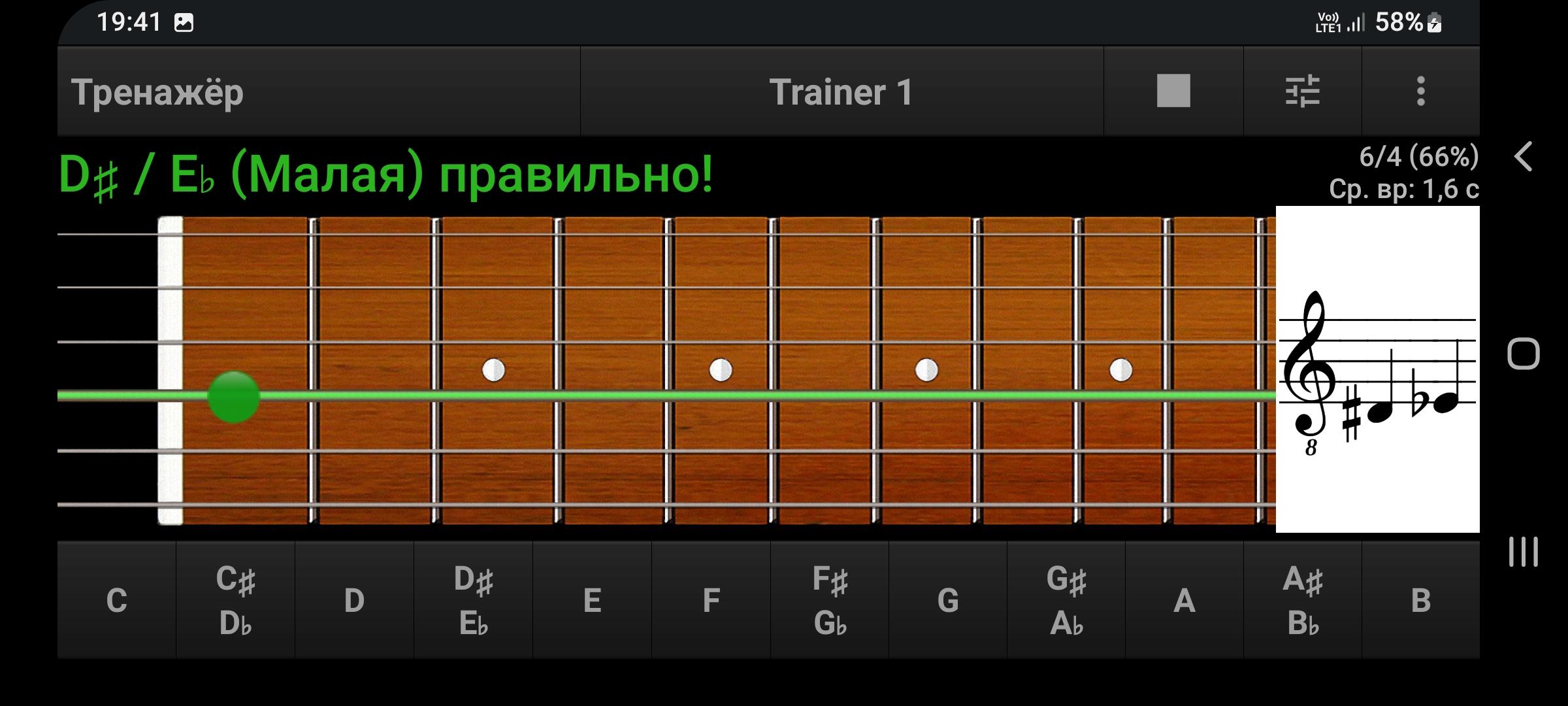Open the sliders settings icon

1302,91
